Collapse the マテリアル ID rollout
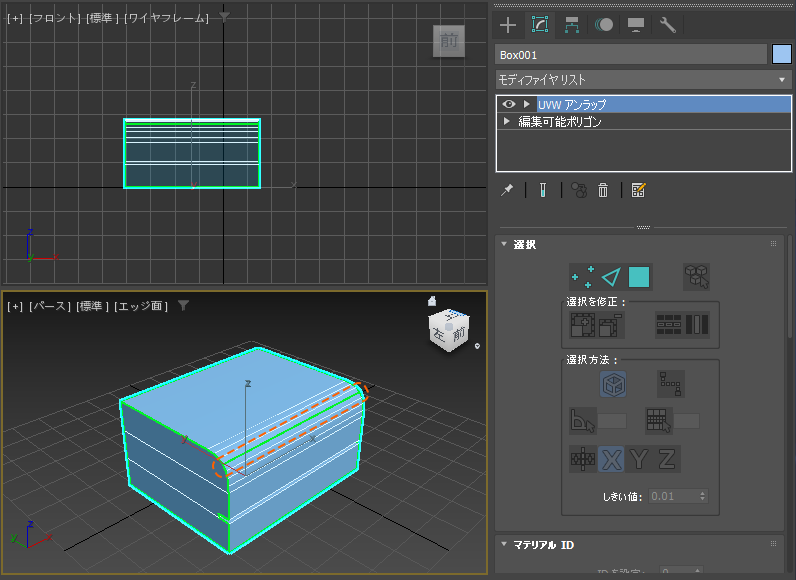 tap(504, 544)
